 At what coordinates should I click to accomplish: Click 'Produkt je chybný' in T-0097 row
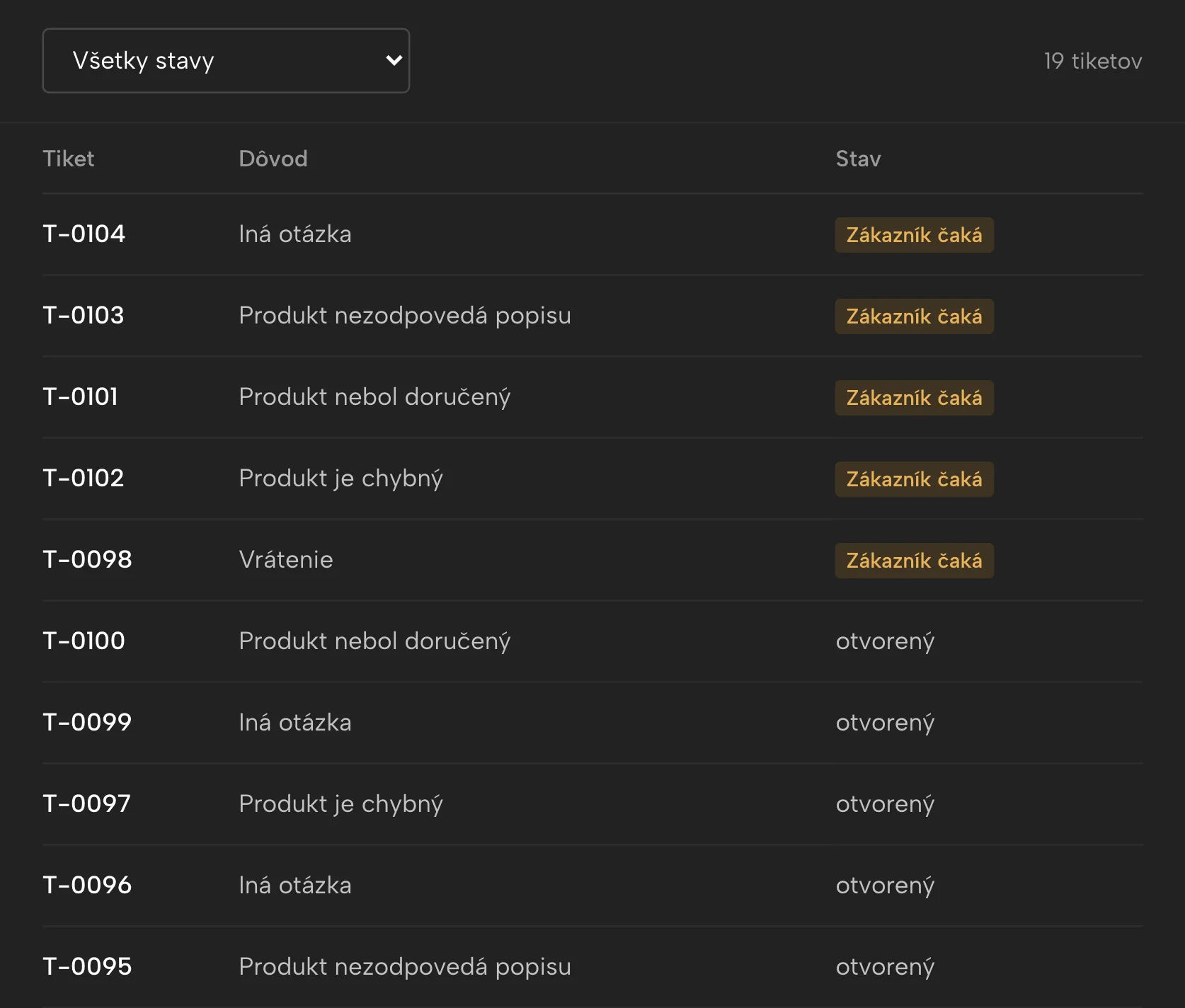tap(340, 804)
